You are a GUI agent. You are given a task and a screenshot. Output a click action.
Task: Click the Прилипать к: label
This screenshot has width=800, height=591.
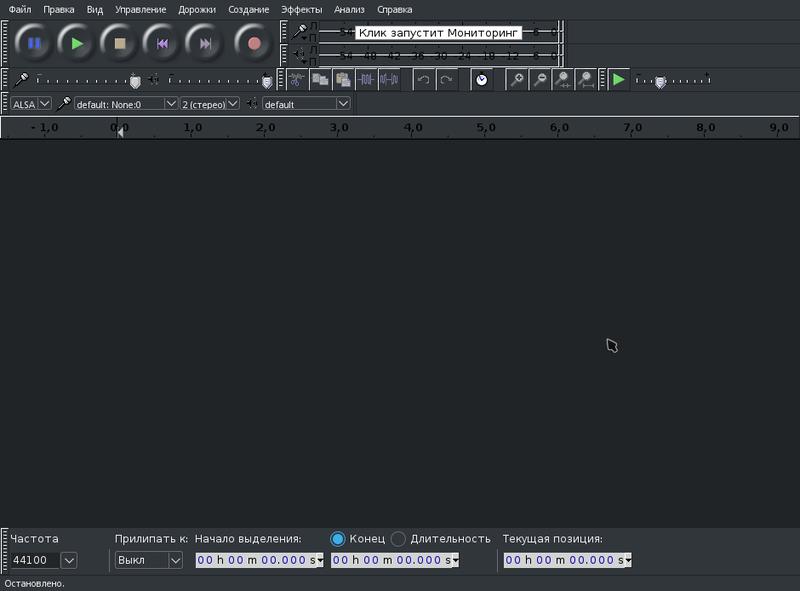tap(151, 539)
